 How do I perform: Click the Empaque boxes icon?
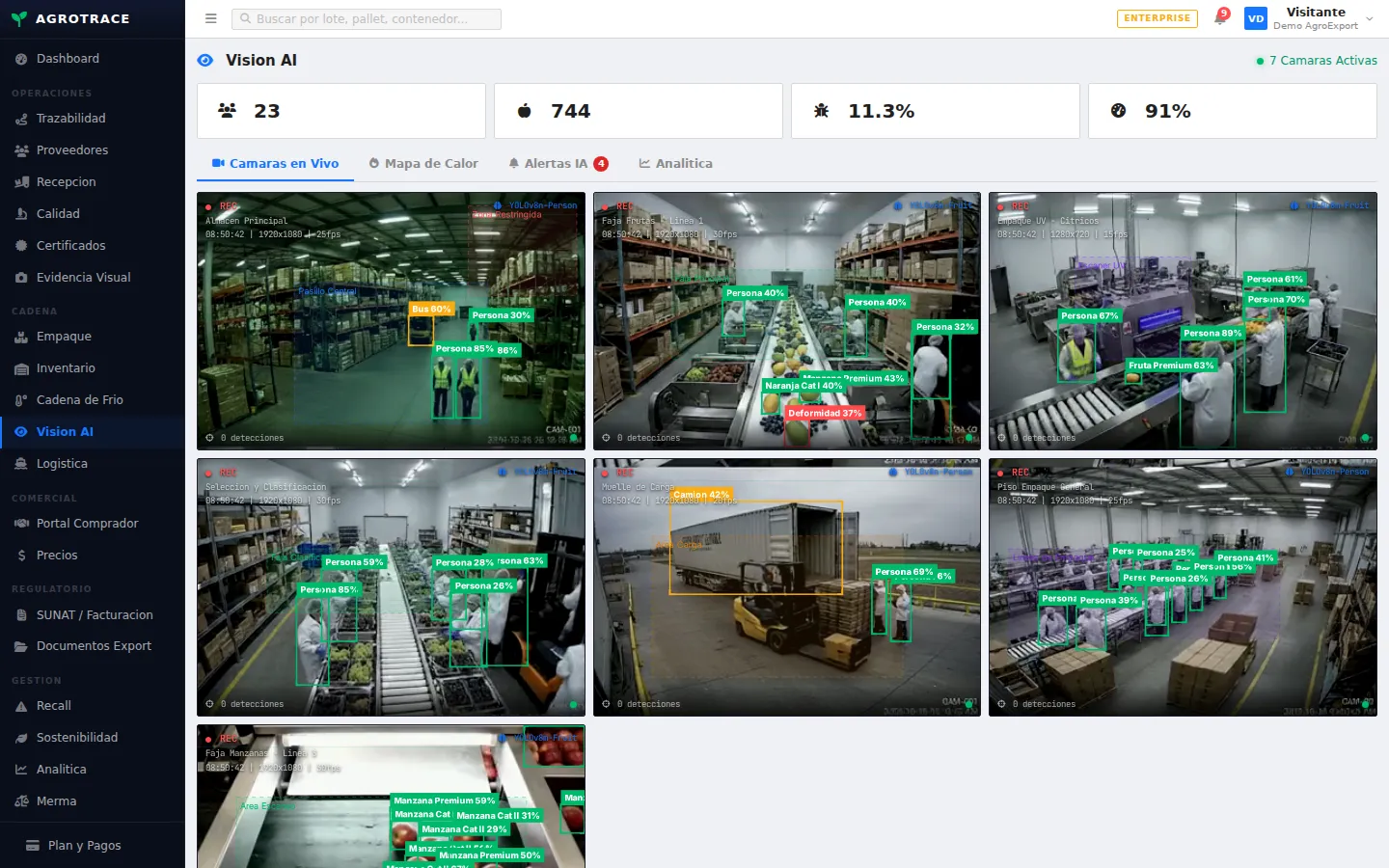(21, 337)
